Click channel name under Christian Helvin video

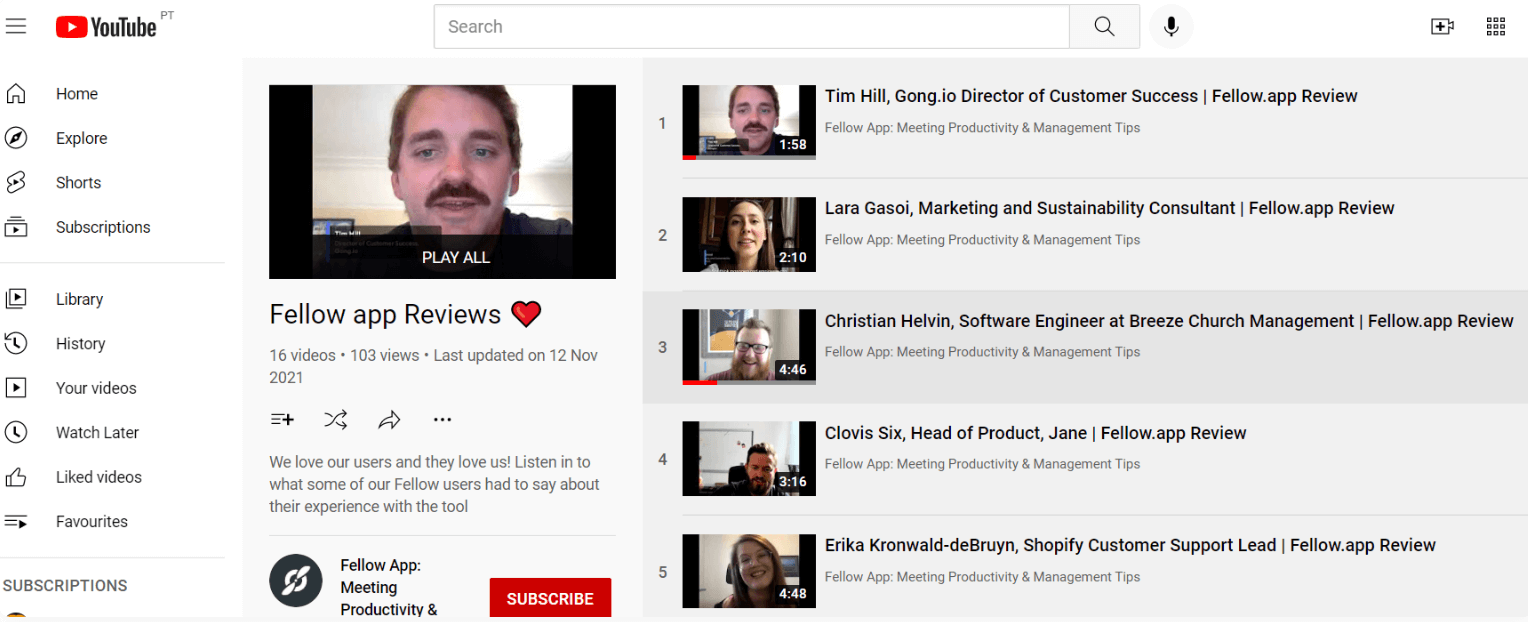(982, 352)
